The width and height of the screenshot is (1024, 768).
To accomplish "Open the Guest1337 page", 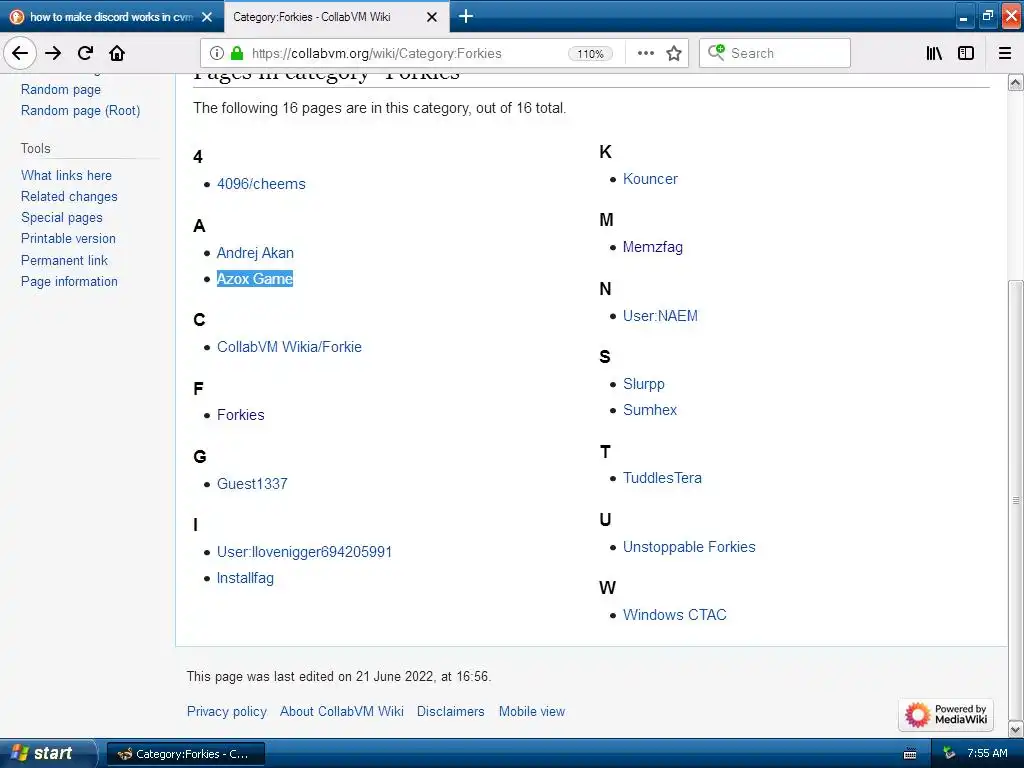I will tap(252, 484).
